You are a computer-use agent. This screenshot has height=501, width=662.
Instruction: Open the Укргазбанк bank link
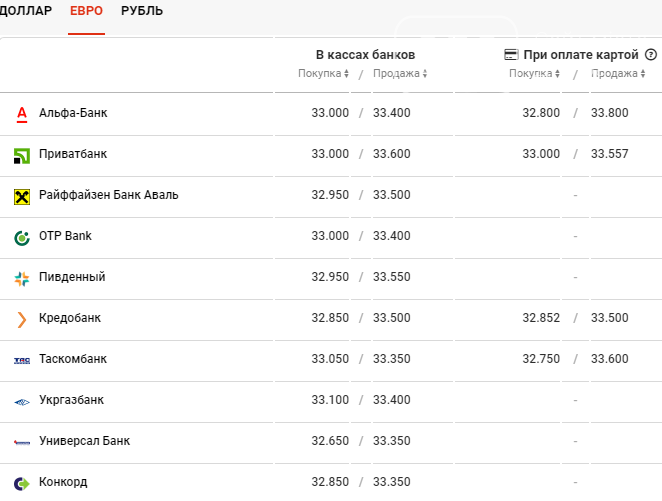(71, 400)
